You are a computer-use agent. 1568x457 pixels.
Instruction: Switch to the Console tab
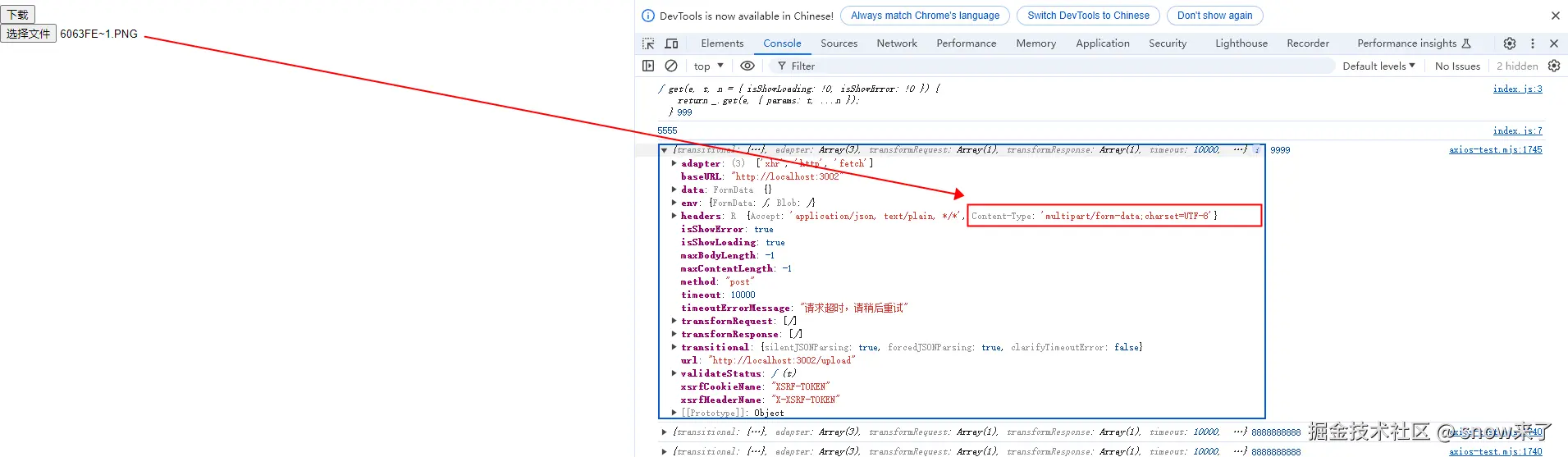(x=782, y=43)
